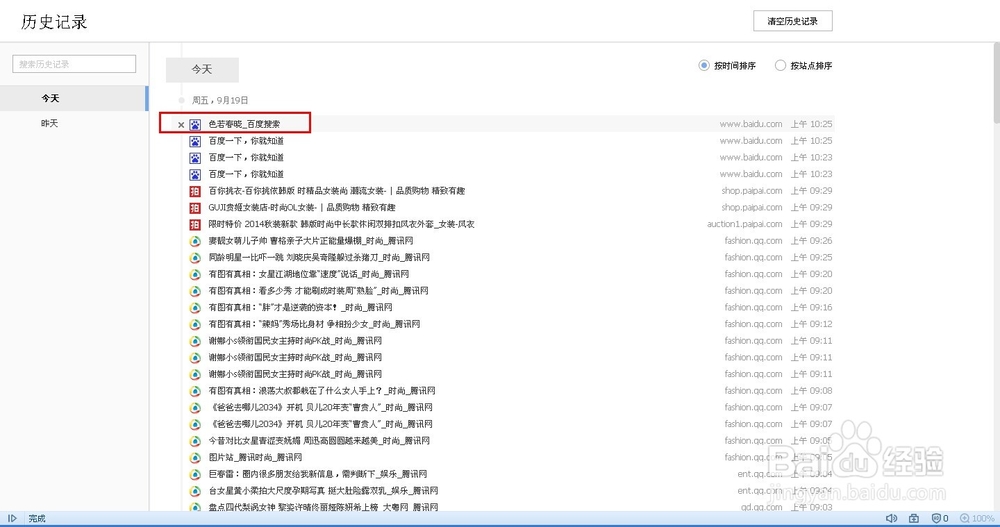Click Tencent favicon beside 女星江湖地位 entry

click(x=195, y=274)
